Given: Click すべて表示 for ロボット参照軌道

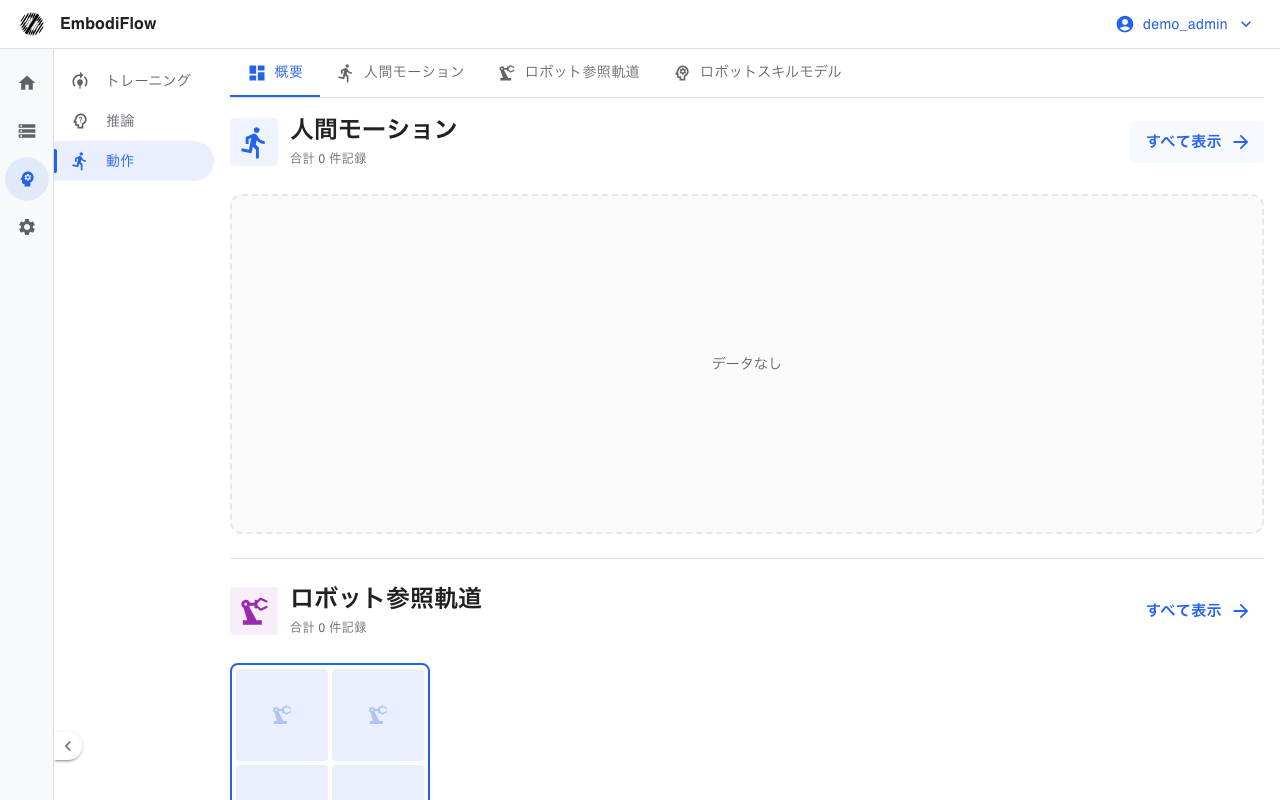Looking at the screenshot, I should coord(1197,611).
